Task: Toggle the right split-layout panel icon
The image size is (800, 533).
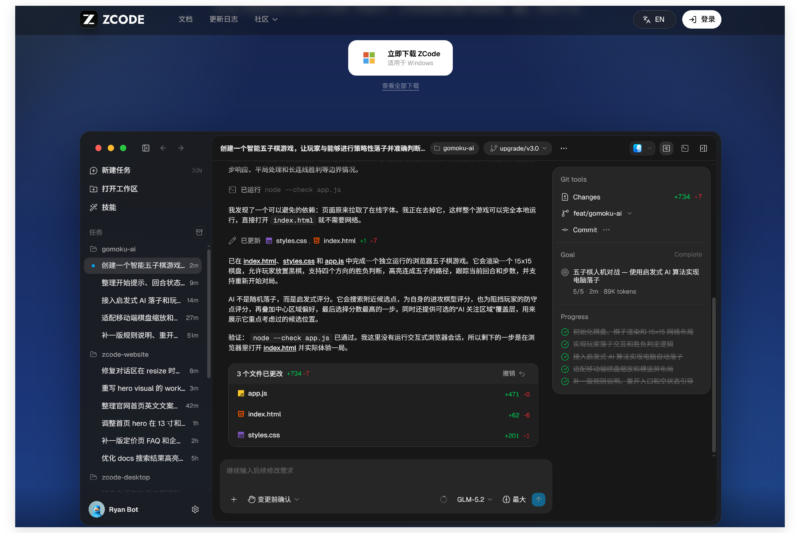Action: (x=704, y=148)
